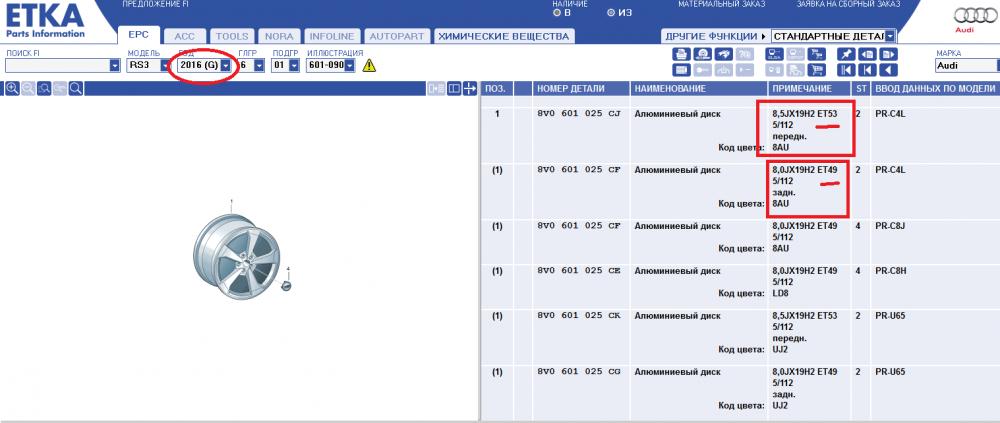Click the yellow warning triangle icon
The image size is (1000, 423).
369,65
